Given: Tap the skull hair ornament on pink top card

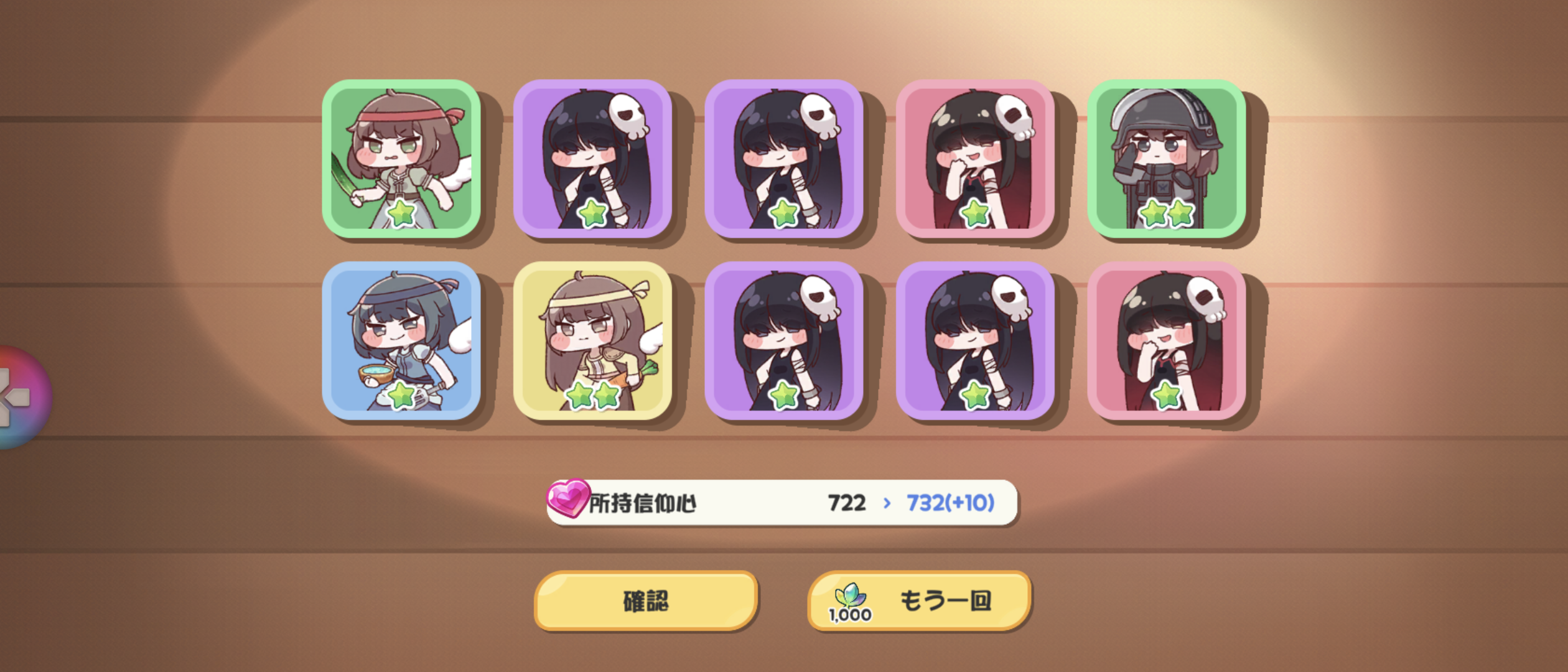Looking at the screenshot, I should (x=1014, y=118).
